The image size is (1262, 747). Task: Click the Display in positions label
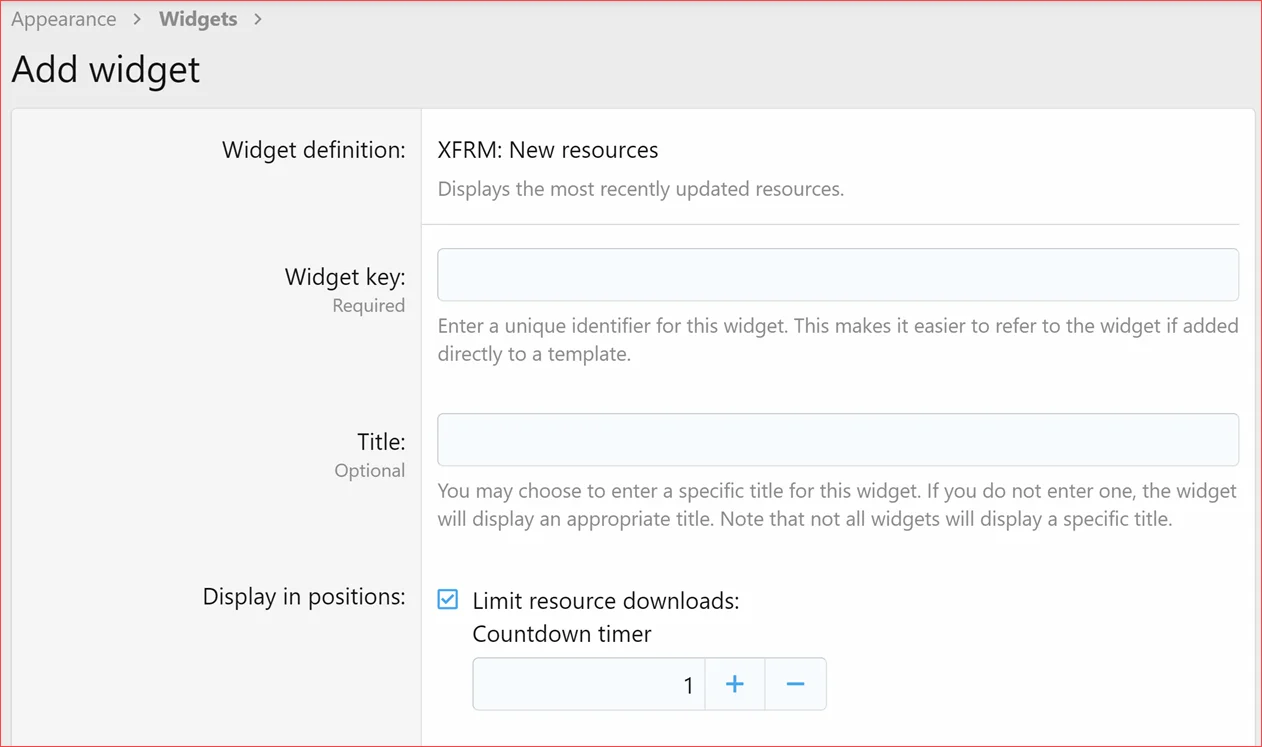tap(303, 596)
